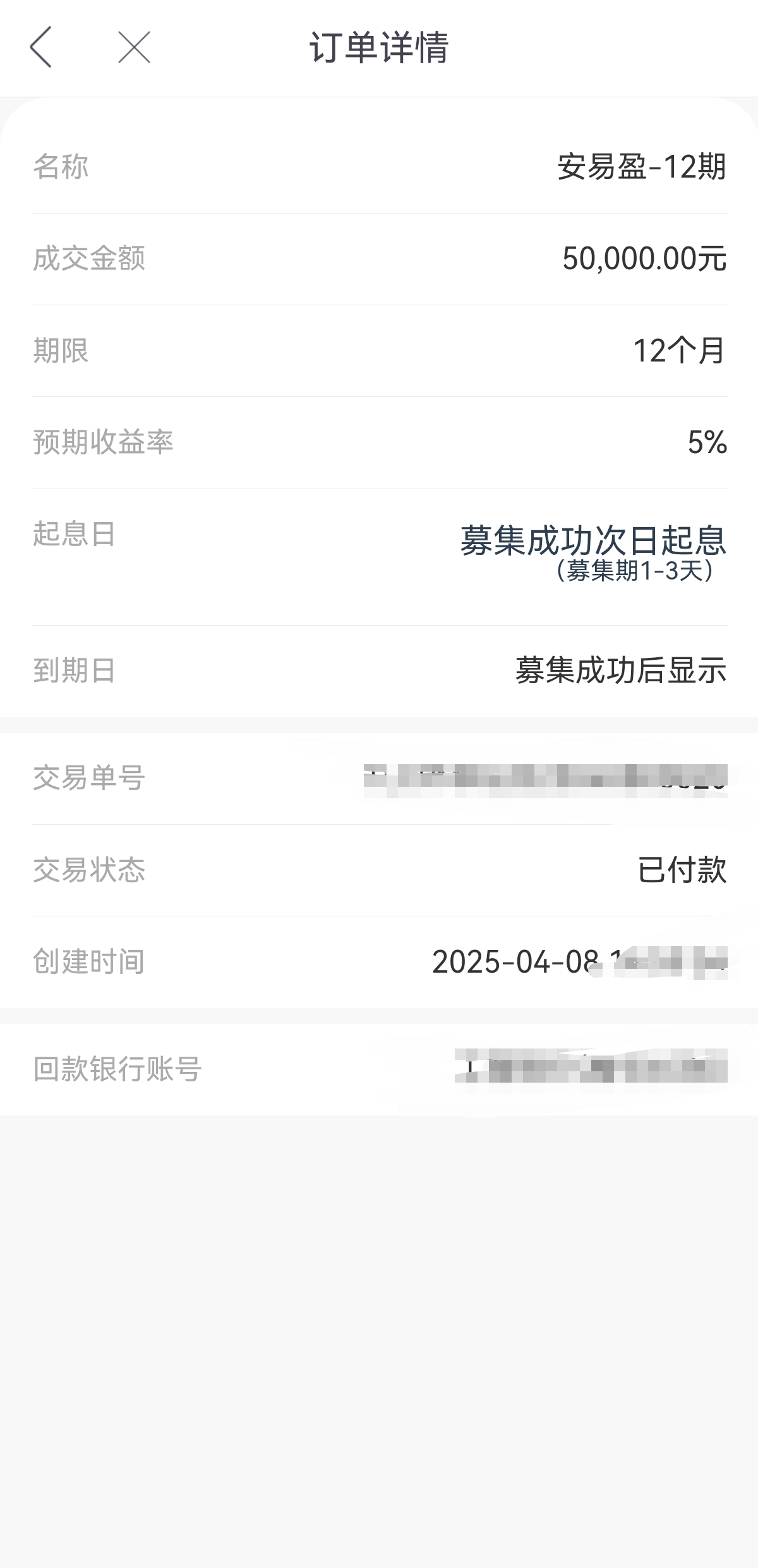Tap the 预期收益率 label
The height and width of the screenshot is (1568, 758).
(103, 442)
